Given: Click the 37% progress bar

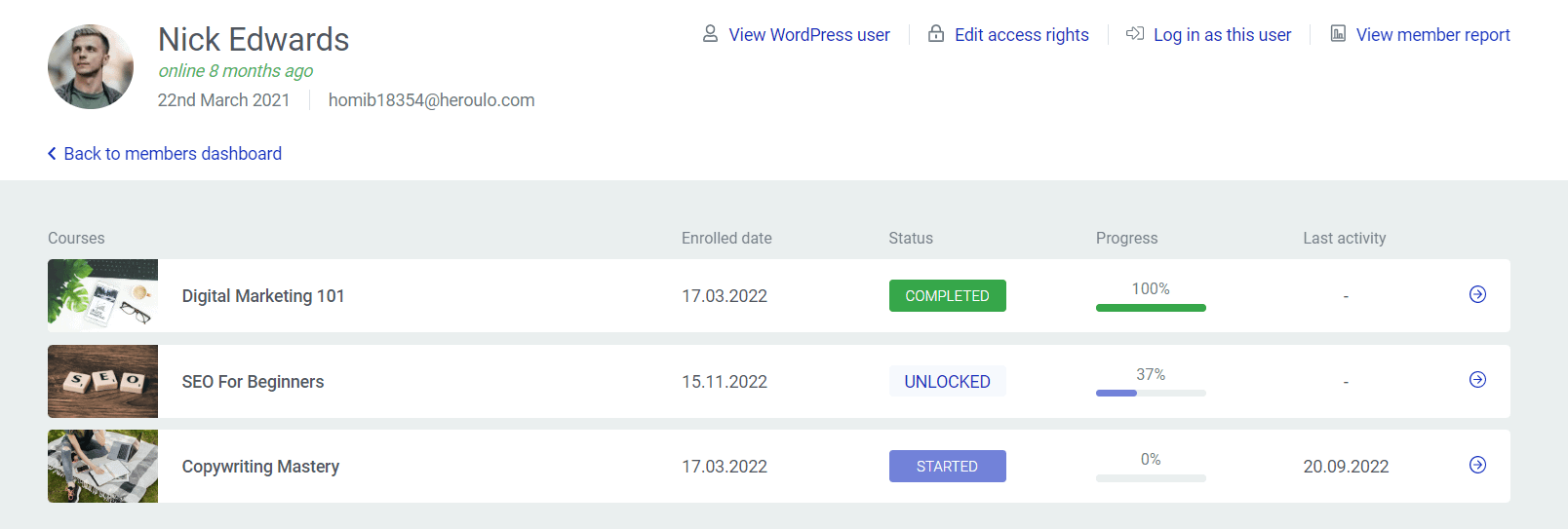Looking at the screenshot, I should pyautogui.click(x=1151, y=393).
